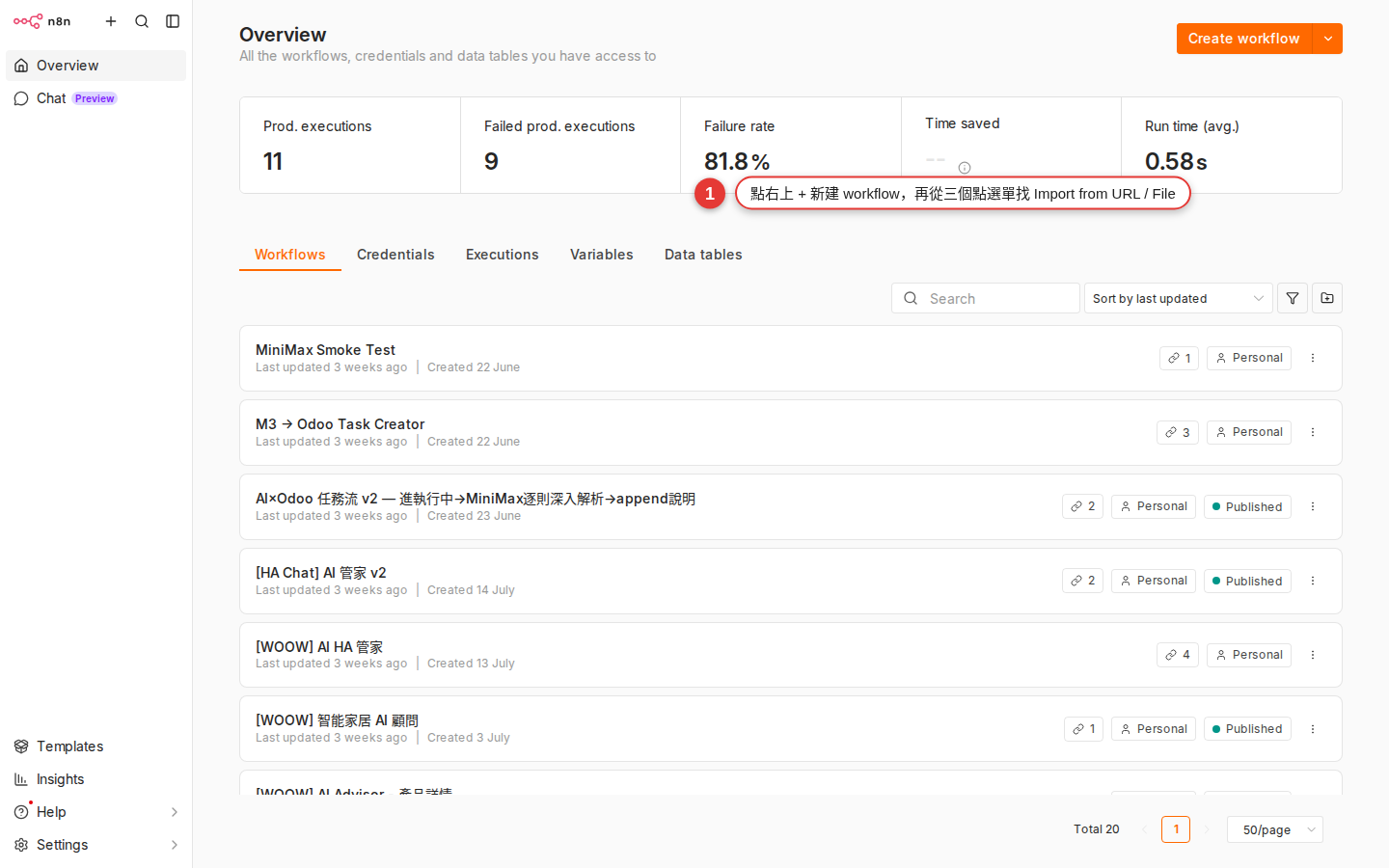Image resolution: width=1389 pixels, height=868 pixels.
Task: Select page 1 in pagination
Action: click(1176, 829)
